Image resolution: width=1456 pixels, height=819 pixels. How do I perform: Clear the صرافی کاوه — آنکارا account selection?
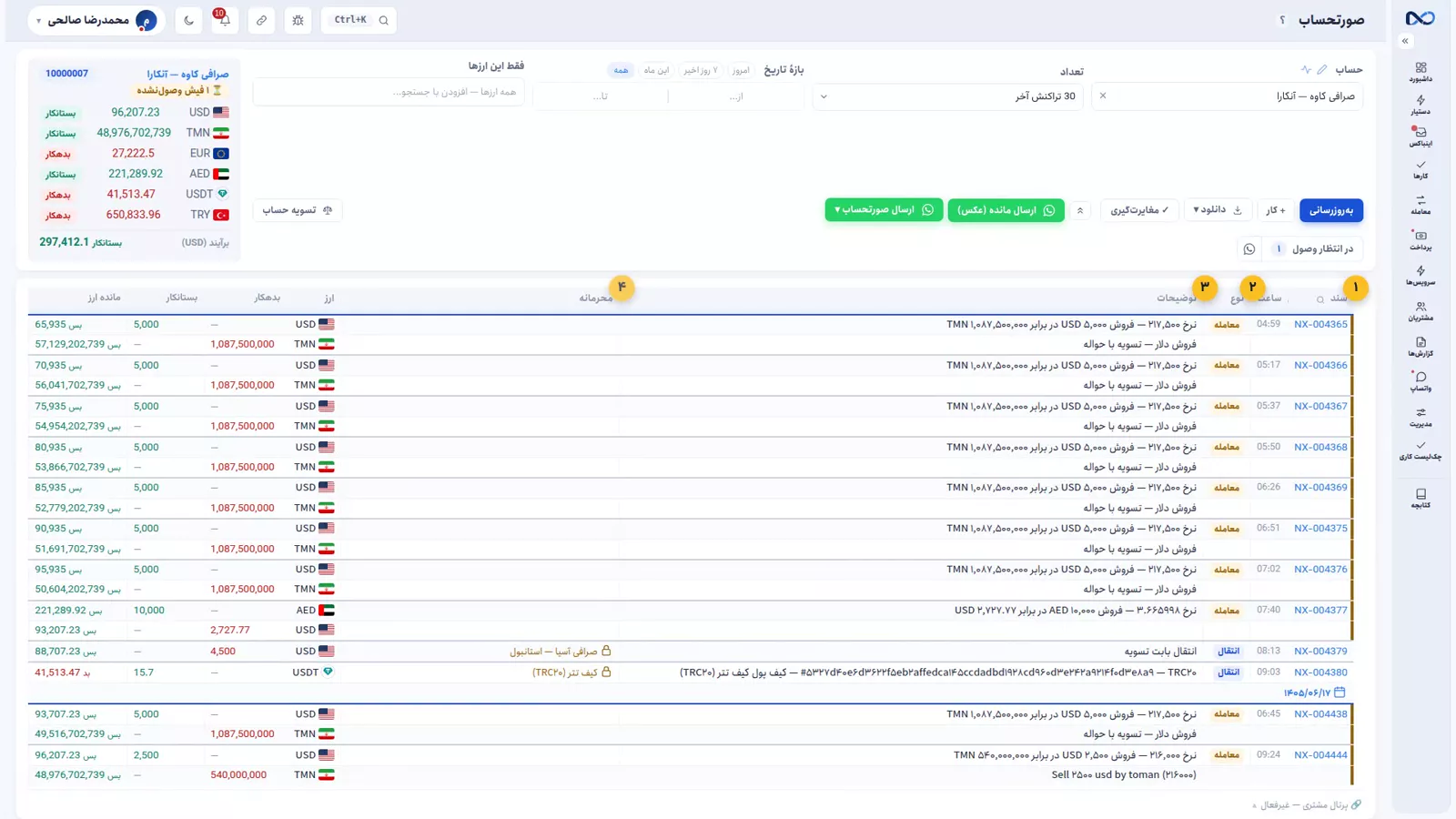tap(1103, 96)
